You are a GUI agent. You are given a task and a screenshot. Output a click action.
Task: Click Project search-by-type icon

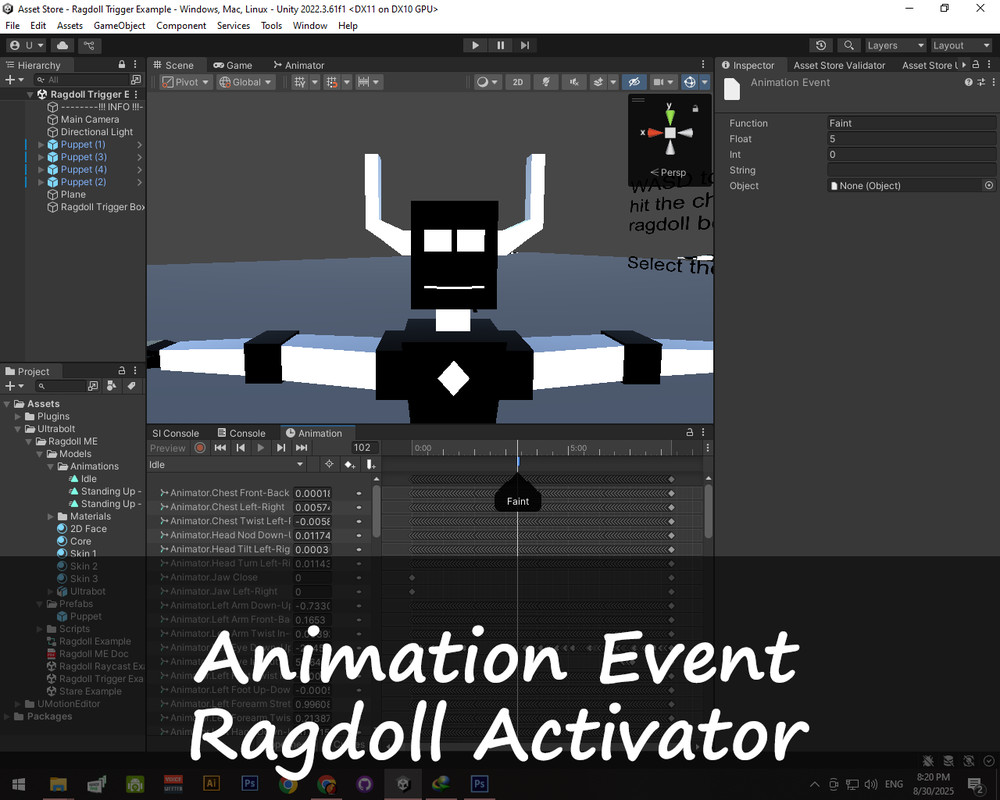click(112, 385)
